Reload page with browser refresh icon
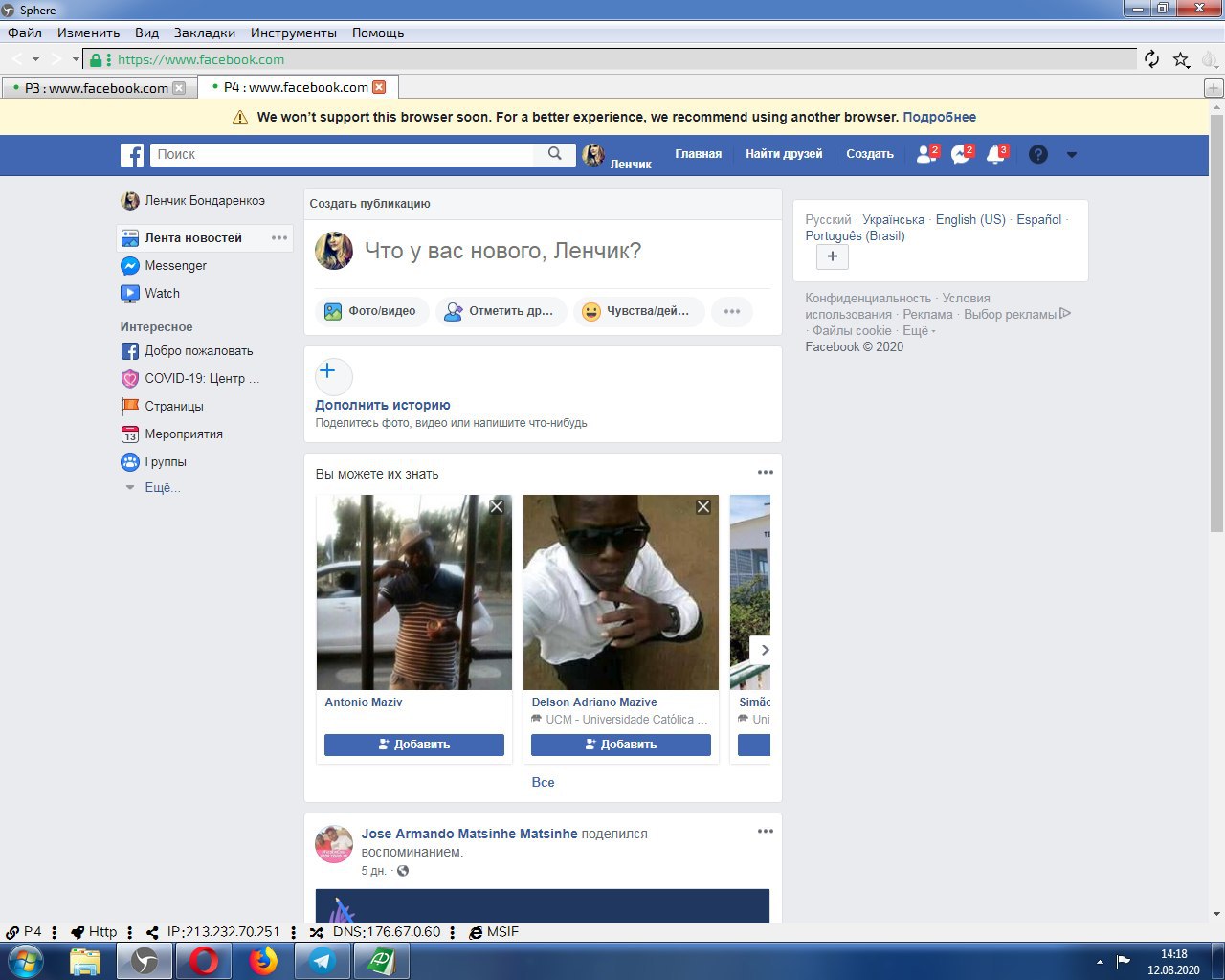This screenshot has width=1225, height=980. [1152, 59]
